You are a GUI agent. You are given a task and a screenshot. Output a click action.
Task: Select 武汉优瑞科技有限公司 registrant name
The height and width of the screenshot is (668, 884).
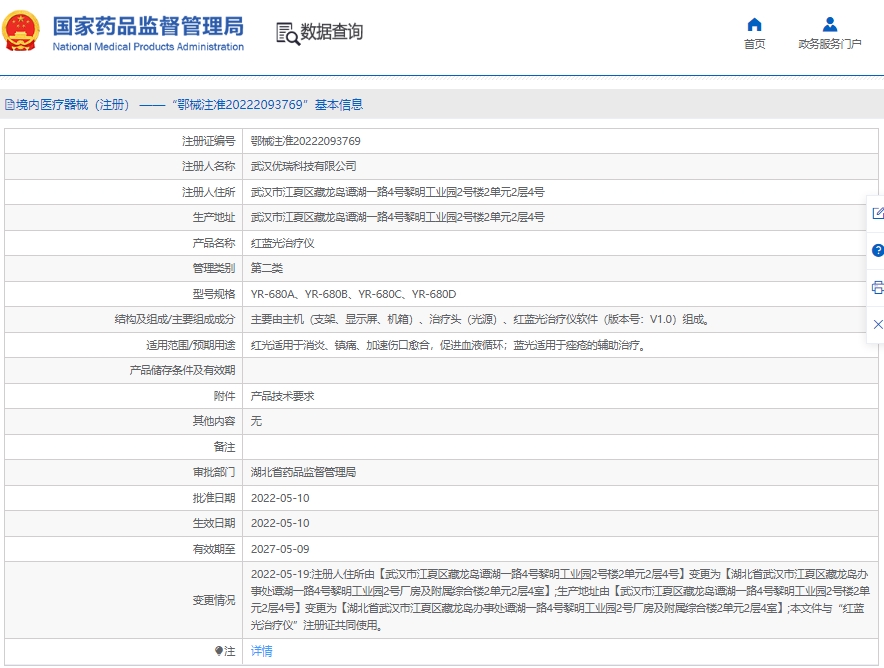pos(303,166)
